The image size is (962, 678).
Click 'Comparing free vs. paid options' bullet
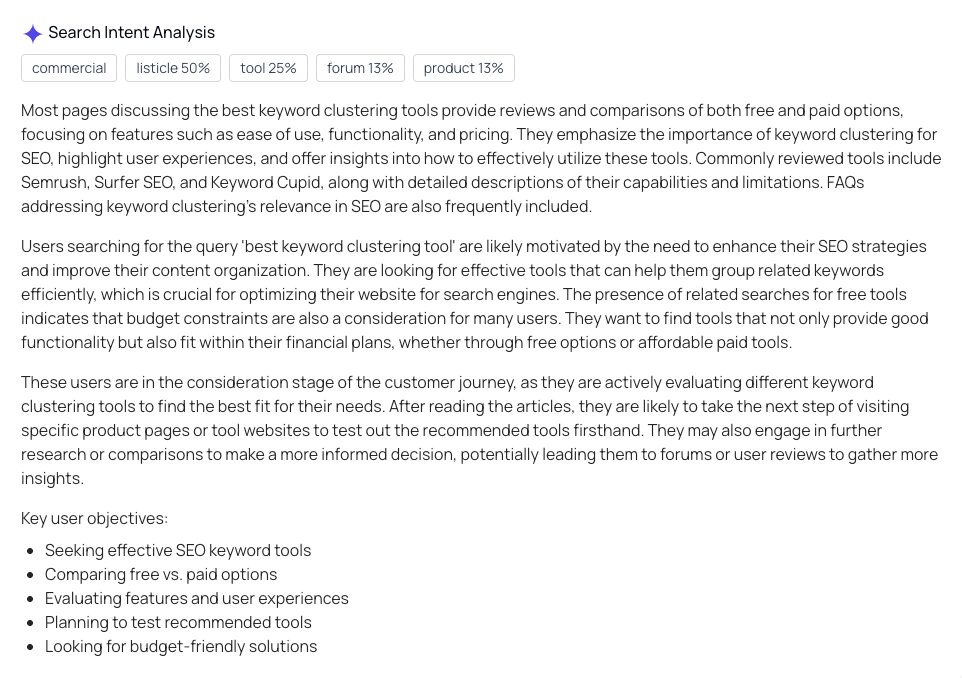point(161,574)
